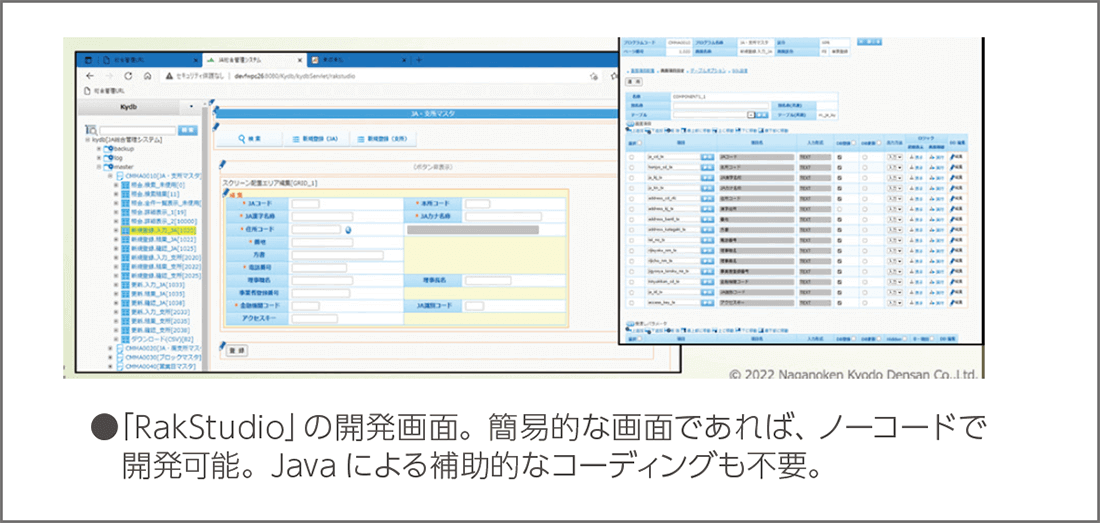Screen dimensions: 1100x523
Task: Toggle DB更新 checkbox in access_key_tx row
Action: tap(864, 303)
